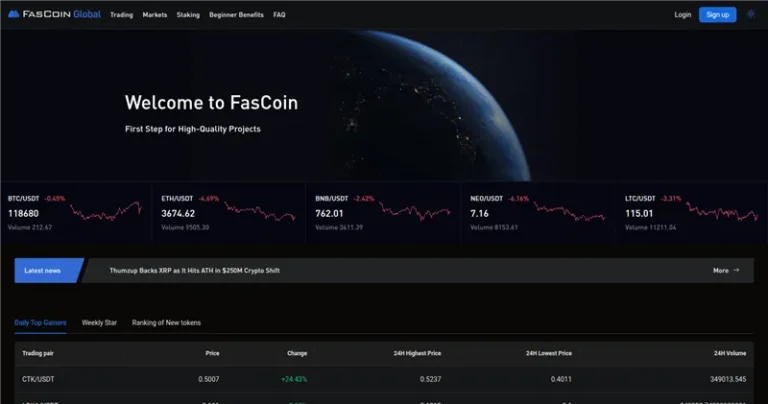Click the More arrow for news

(726, 270)
